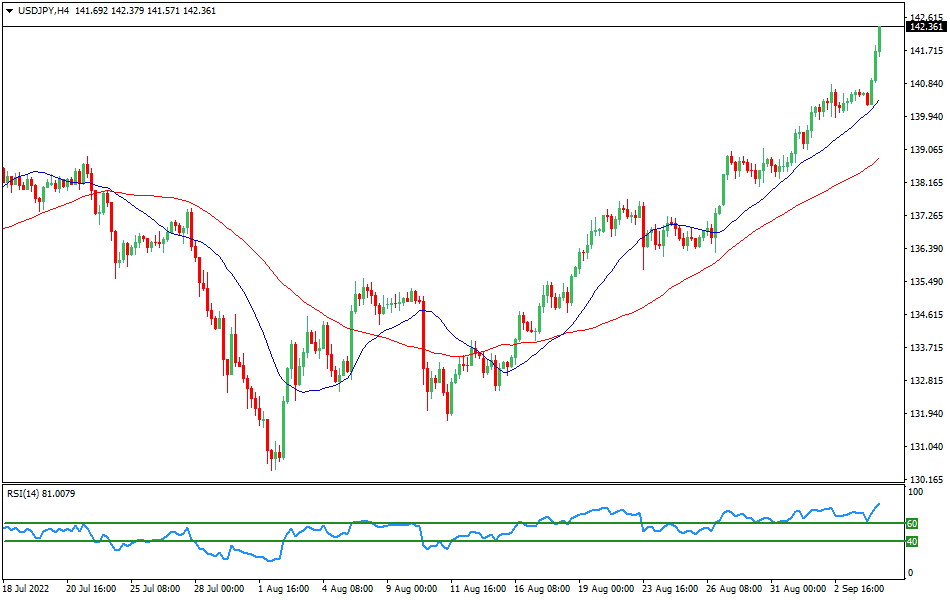Click the RSI(14) 81.0079 indicator label
Screen dimensions: 950x600
42,493
